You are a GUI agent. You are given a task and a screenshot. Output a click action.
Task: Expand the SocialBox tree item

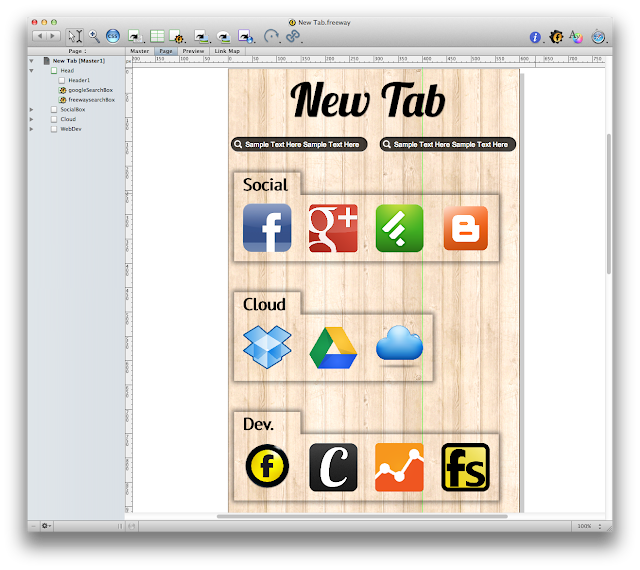[31, 109]
